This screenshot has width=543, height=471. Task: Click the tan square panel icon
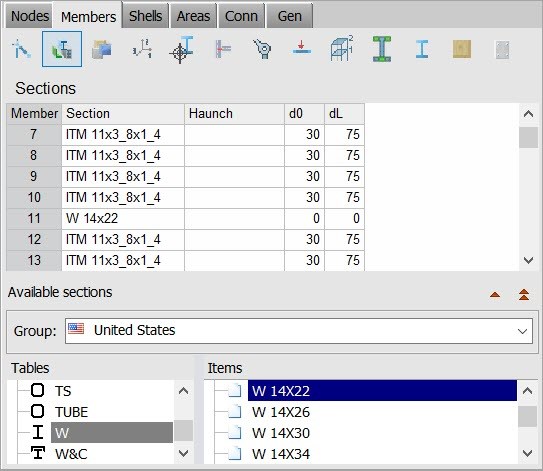(462, 49)
